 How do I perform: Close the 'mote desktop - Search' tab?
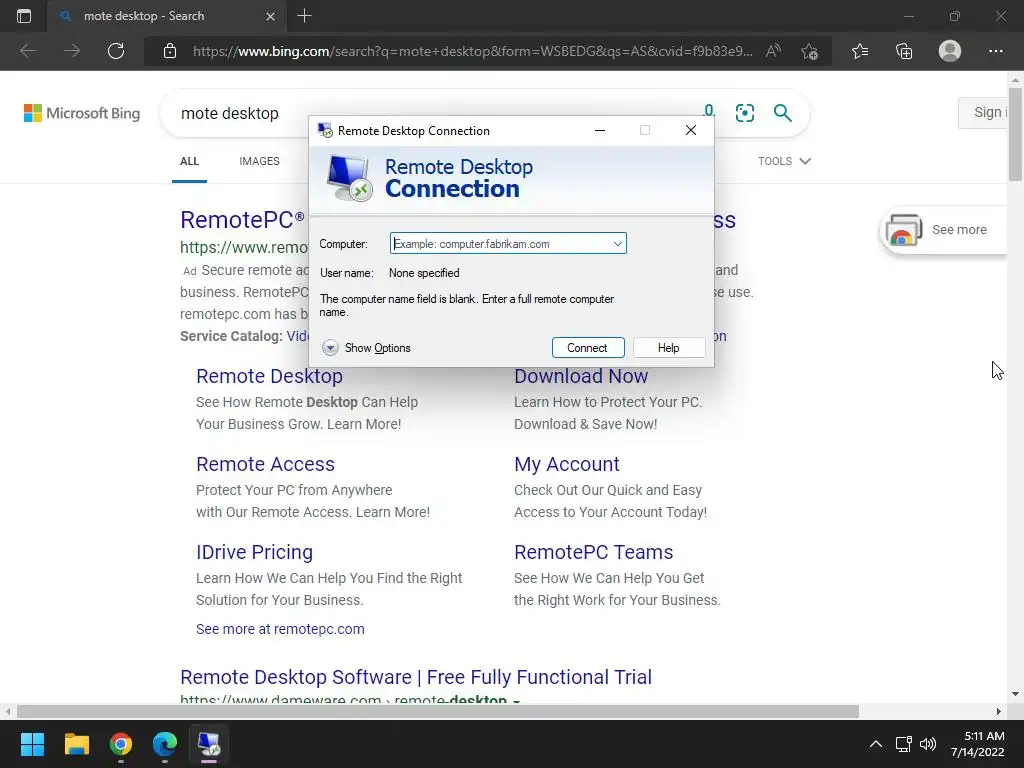(x=270, y=16)
